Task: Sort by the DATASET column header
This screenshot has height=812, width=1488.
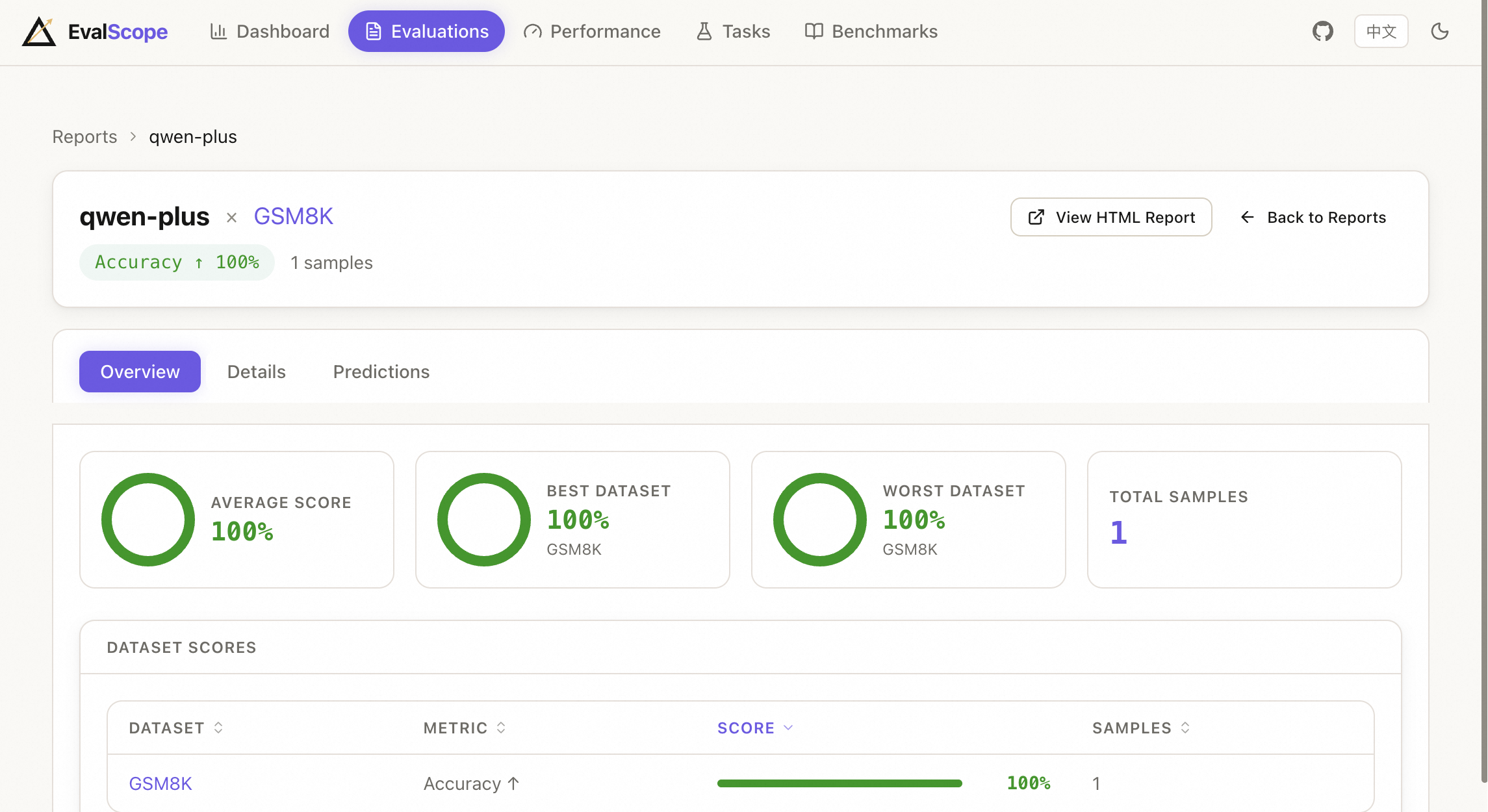Action: point(176,728)
